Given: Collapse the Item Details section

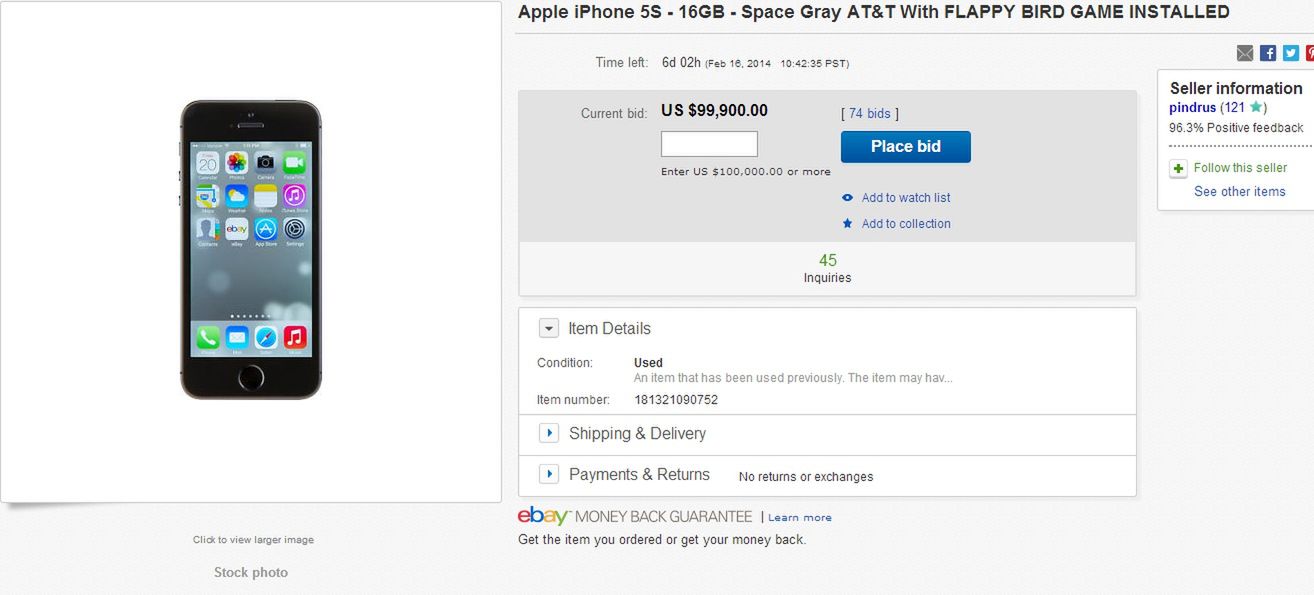Looking at the screenshot, I should [548, 327].
